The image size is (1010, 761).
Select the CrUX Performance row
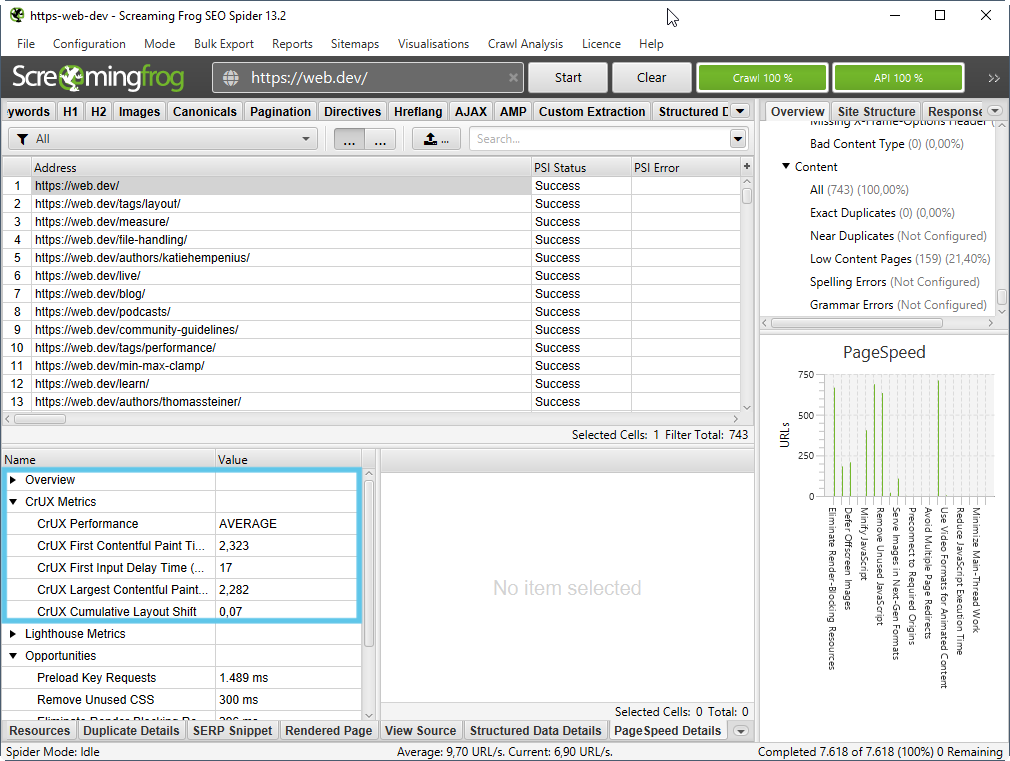click(181, 524)
